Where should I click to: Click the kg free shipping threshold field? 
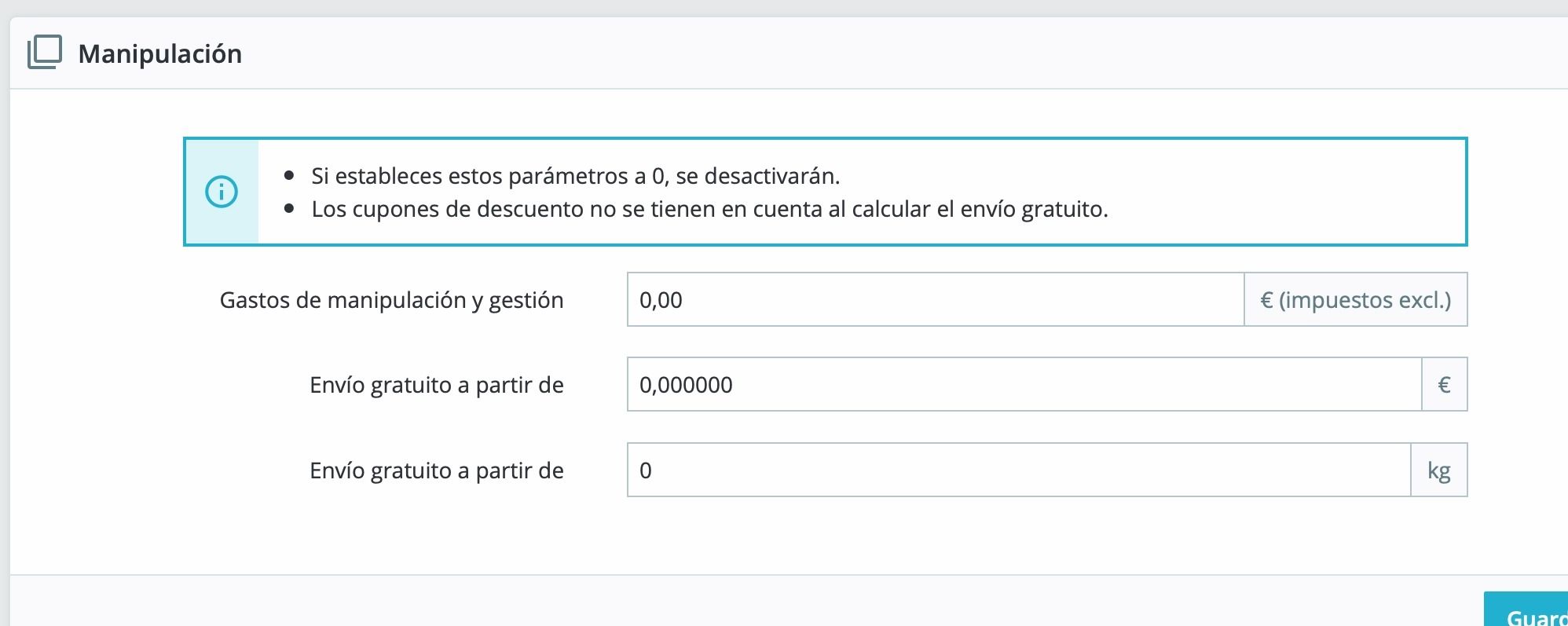pyautogui.click(x=1019, y=470)
